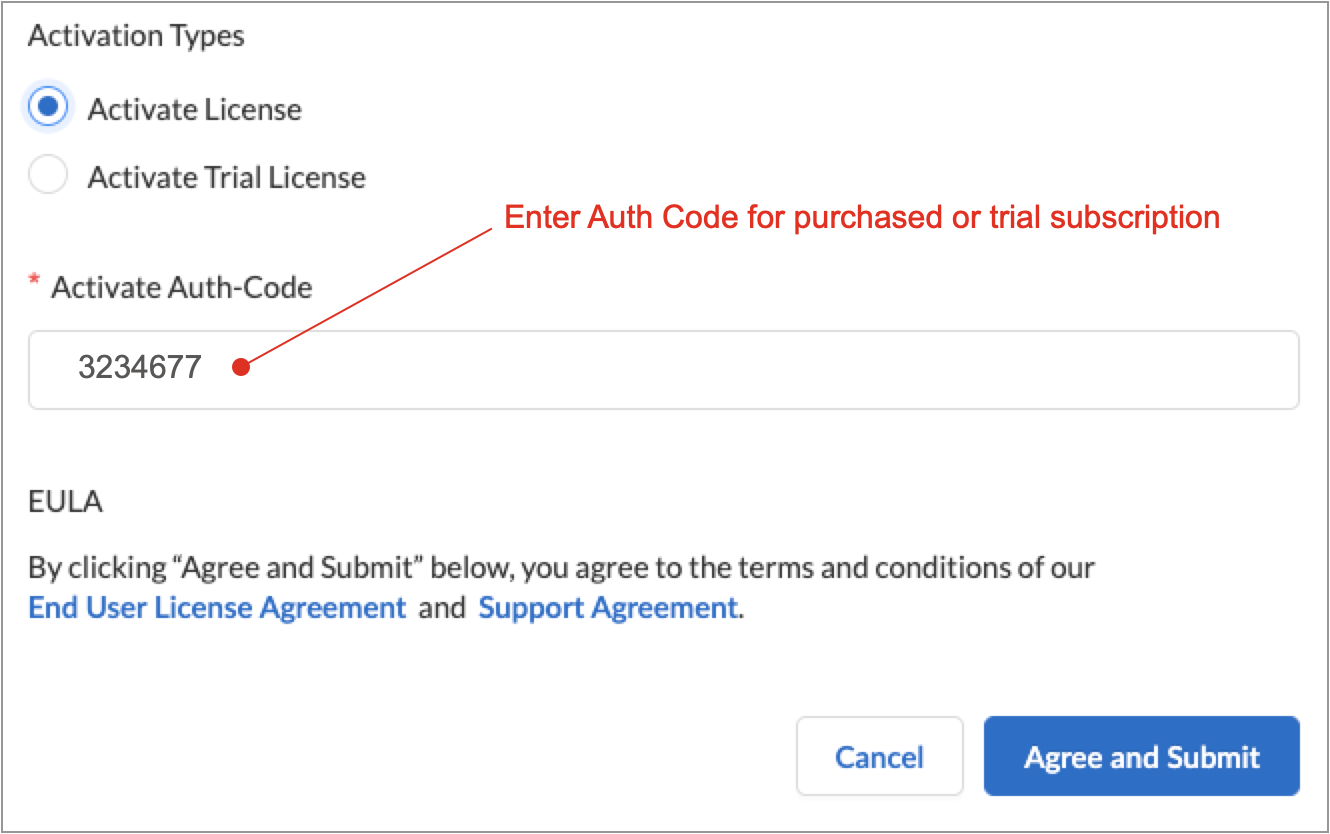
Task: Click the 'Activate Auth-Code' field label
Action: (x=181, y=288)
